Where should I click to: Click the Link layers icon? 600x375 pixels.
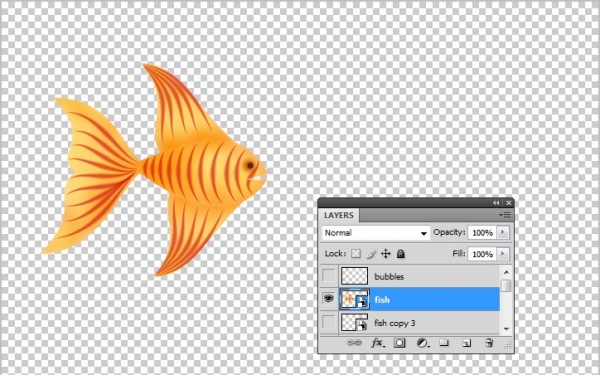pyautogui.click(x=354, y=342)
